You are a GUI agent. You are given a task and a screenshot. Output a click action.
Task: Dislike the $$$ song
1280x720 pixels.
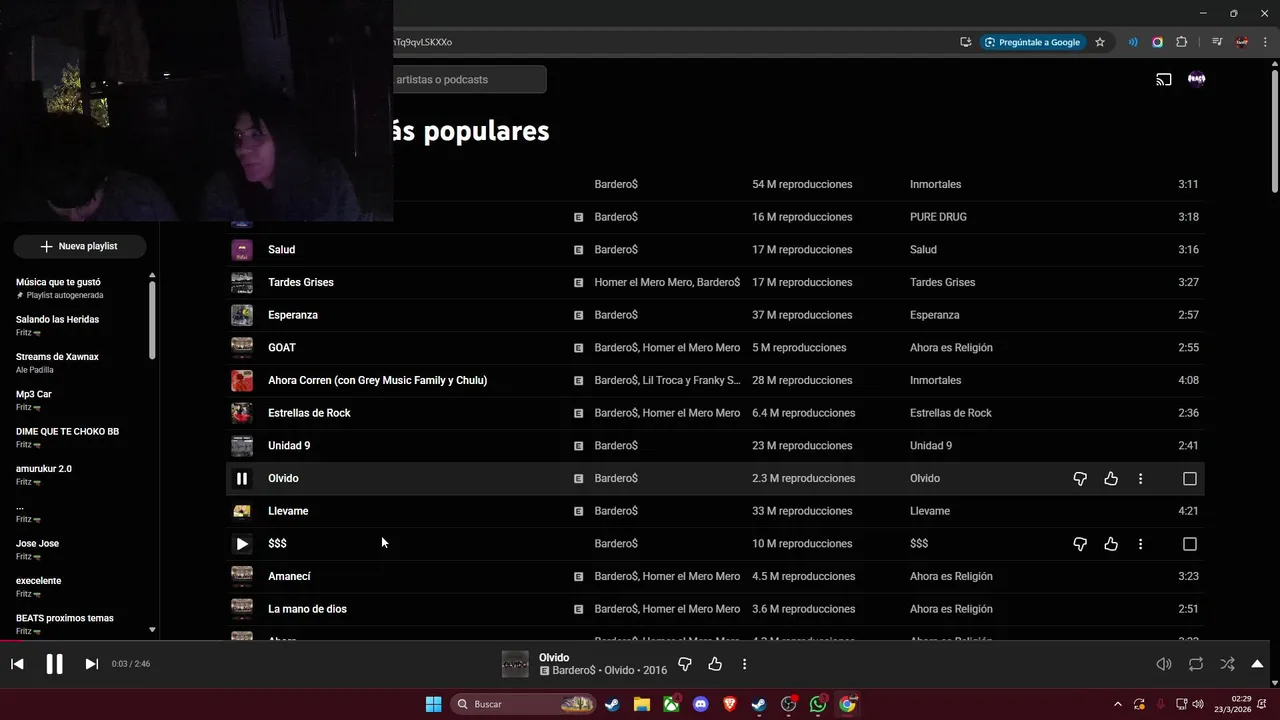click(x=1080, y=544)
